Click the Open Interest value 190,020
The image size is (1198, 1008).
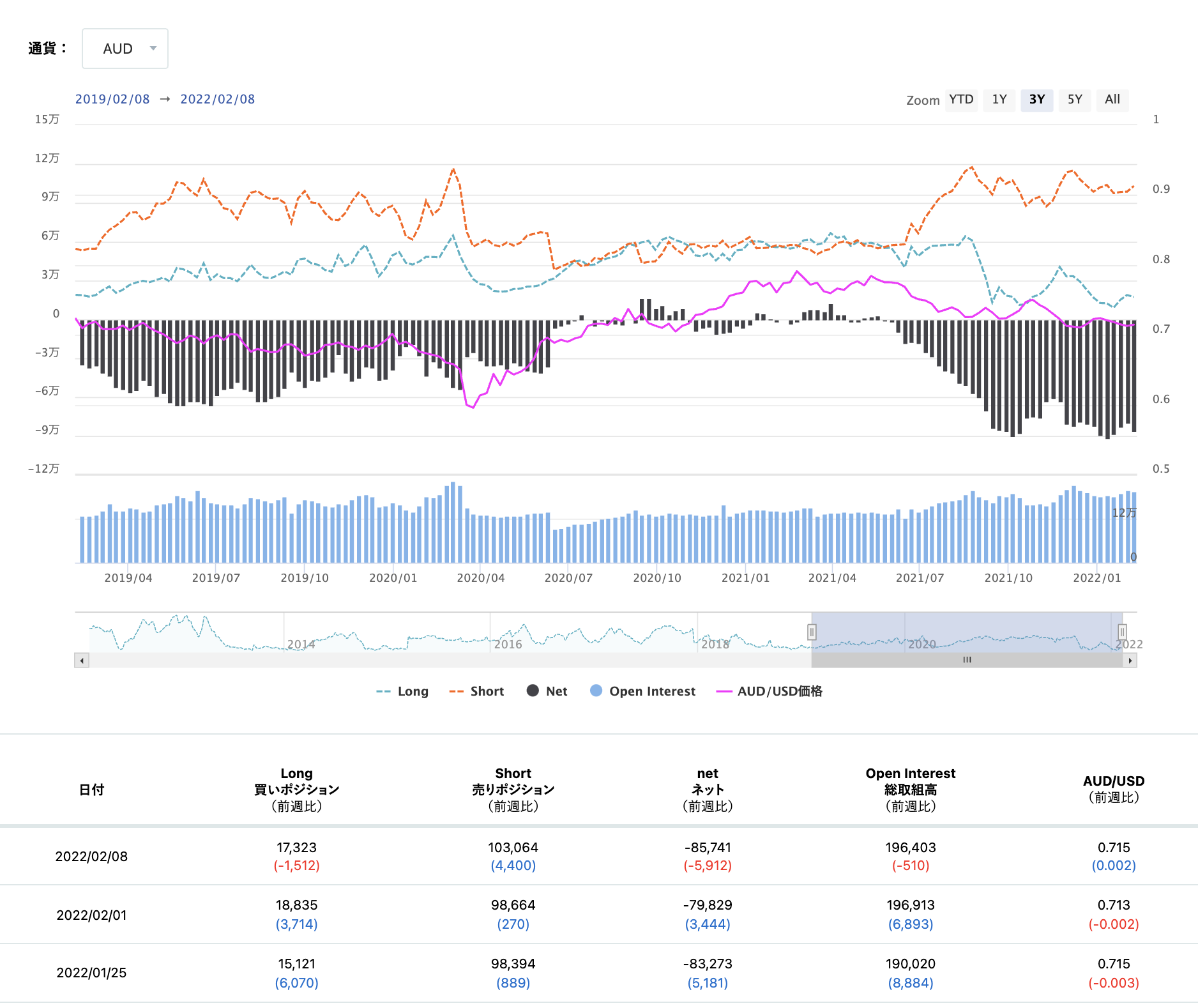coord(911,964)
